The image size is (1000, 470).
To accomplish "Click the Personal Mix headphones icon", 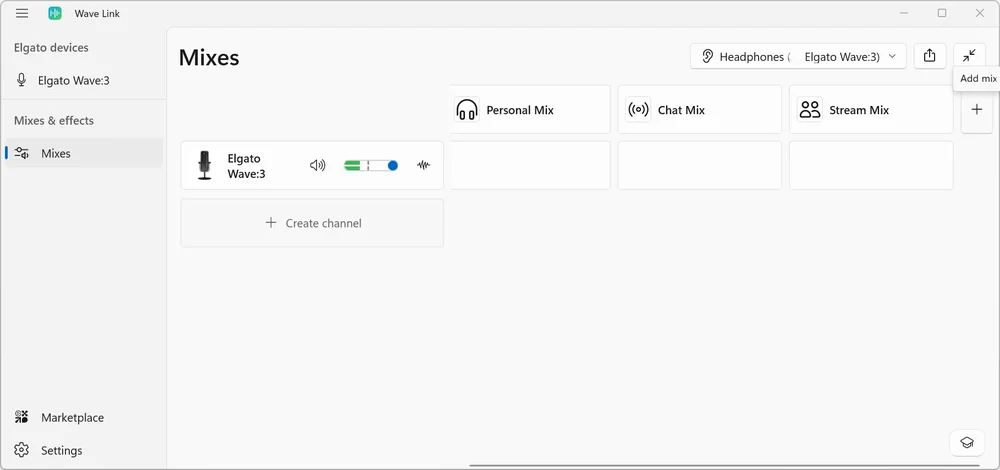I will pos(467,110).
